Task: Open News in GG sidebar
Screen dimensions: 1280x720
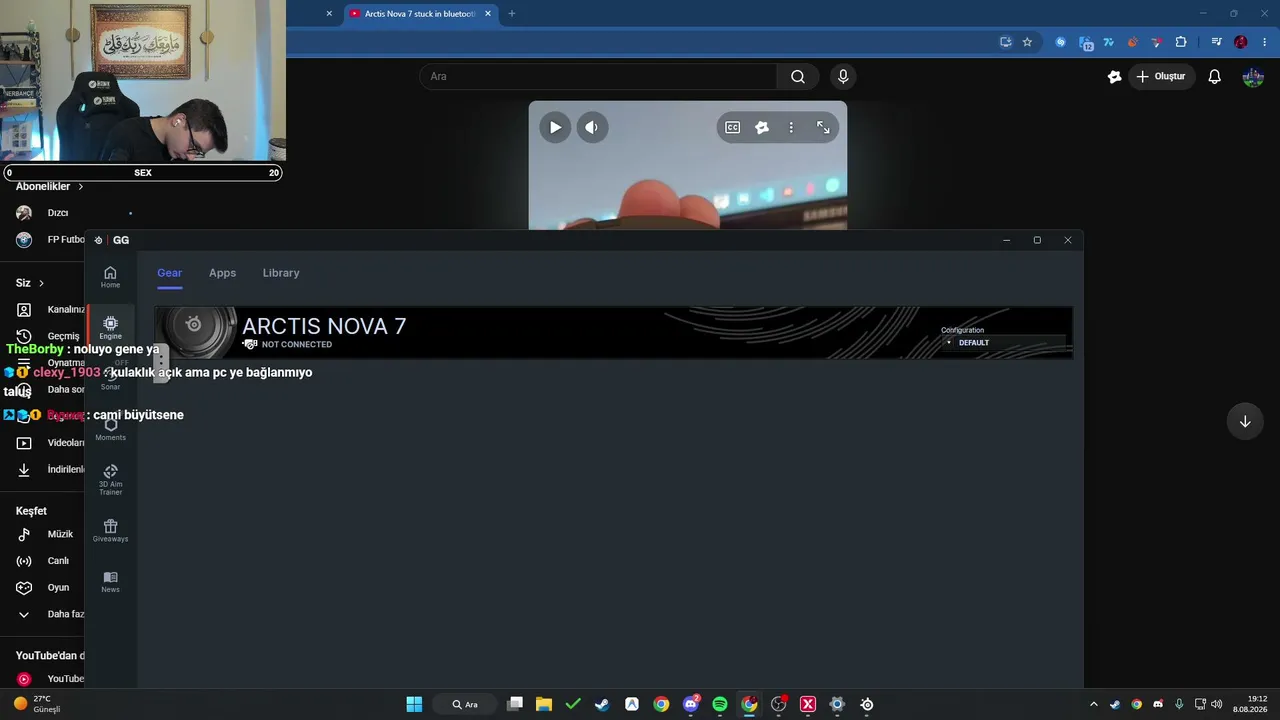Action: [x=110, y=582]
